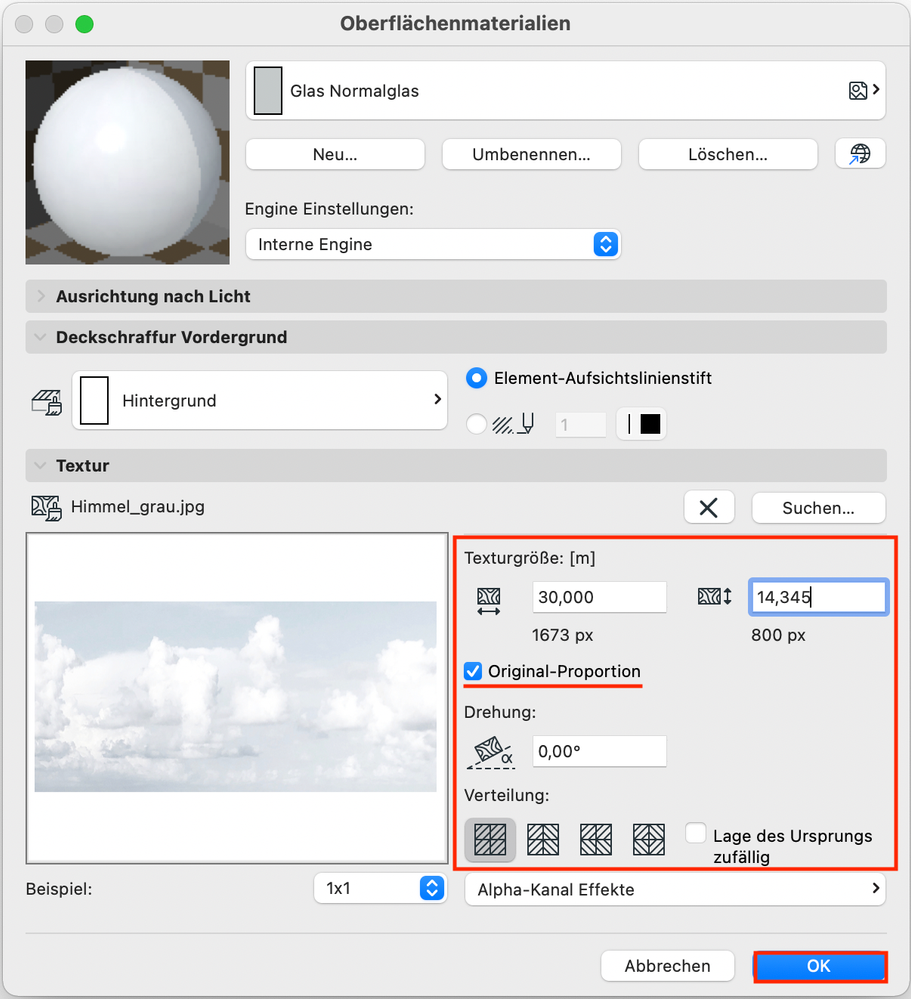The width and height of the screenshot is (911, 999).
Task: Click the Texturgröße: [m] label
Action: click(x=530, y=558)
